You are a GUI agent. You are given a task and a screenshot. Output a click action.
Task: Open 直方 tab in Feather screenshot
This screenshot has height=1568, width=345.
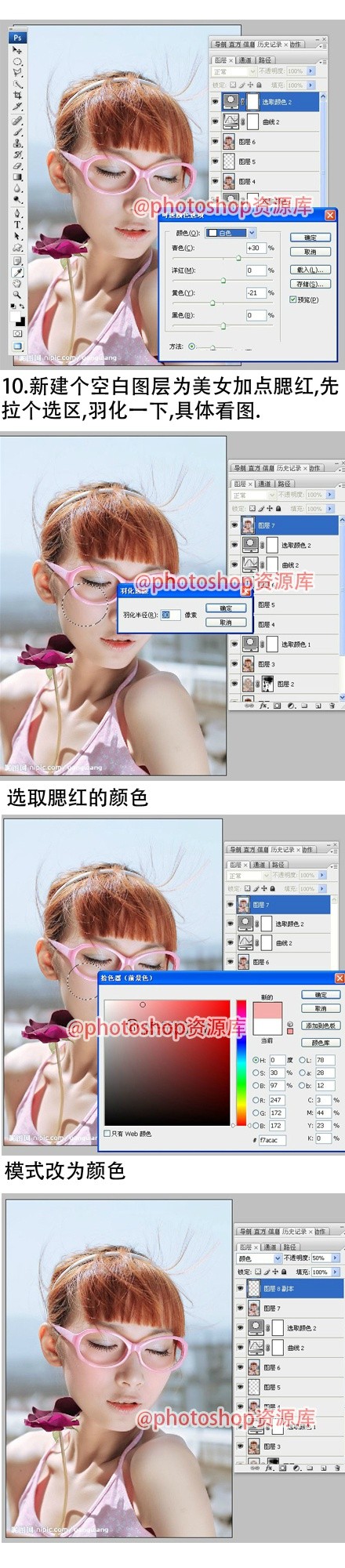pos(254,467)
